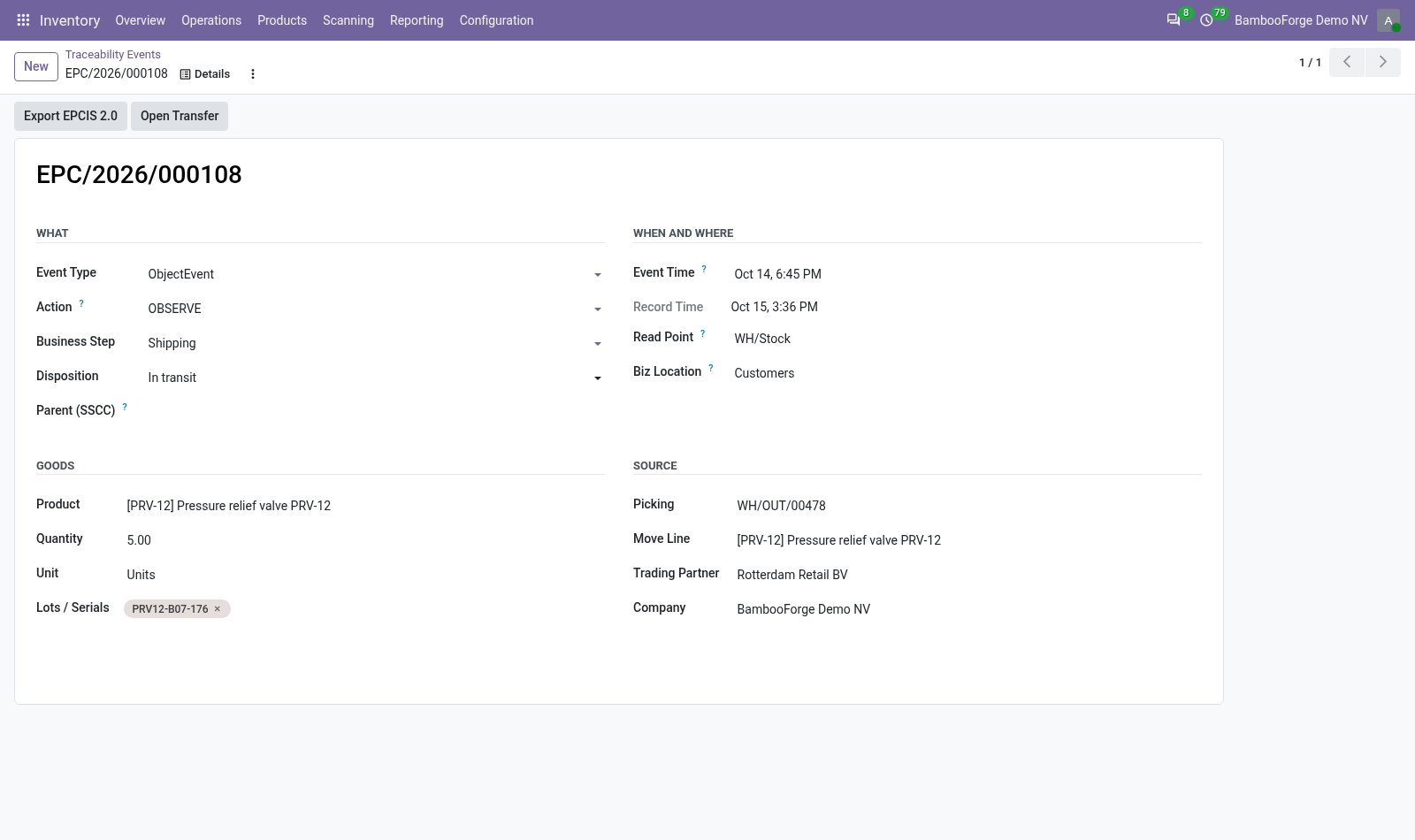Open the Scanning menu
Image resolution: width=1415 pixels, height=840 pixels.
348,20
